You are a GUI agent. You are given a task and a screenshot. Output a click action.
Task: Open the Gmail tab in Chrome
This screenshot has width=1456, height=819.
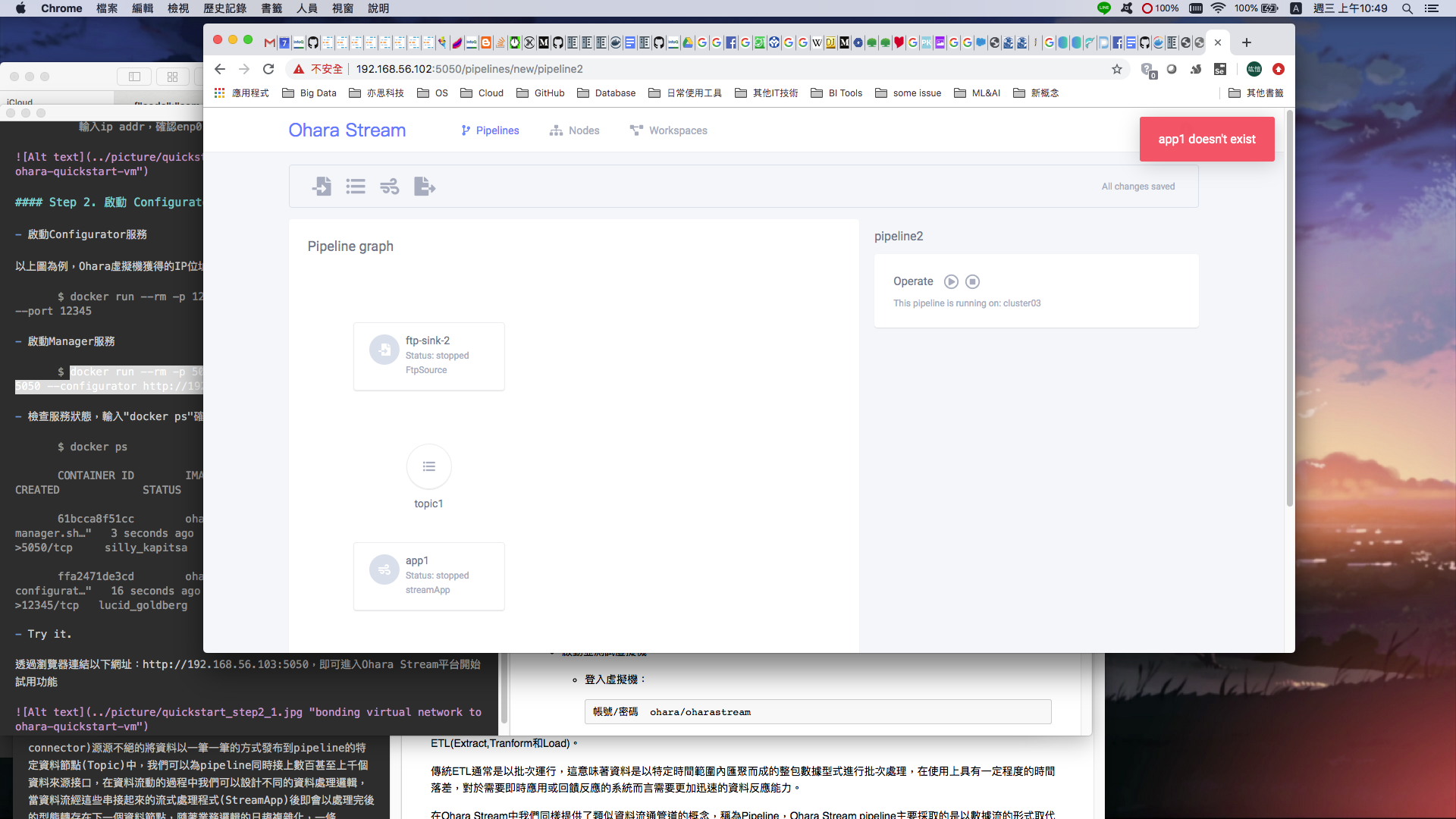pyautogui.click(x=269, y=42)
